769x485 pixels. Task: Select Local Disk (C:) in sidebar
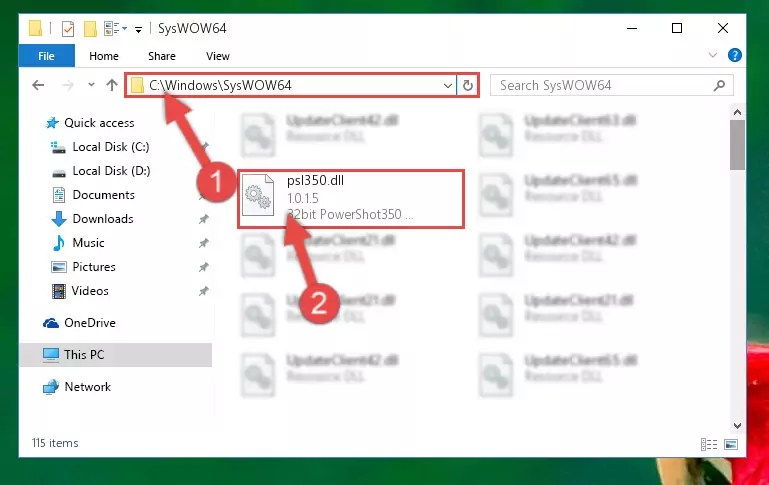pyautogui.click(x=111, y=147)
